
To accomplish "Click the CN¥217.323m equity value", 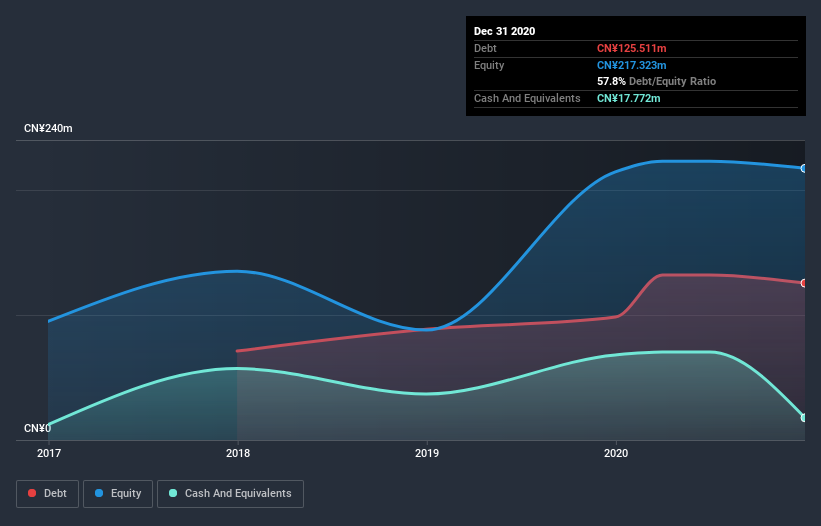I will point(631,65).
